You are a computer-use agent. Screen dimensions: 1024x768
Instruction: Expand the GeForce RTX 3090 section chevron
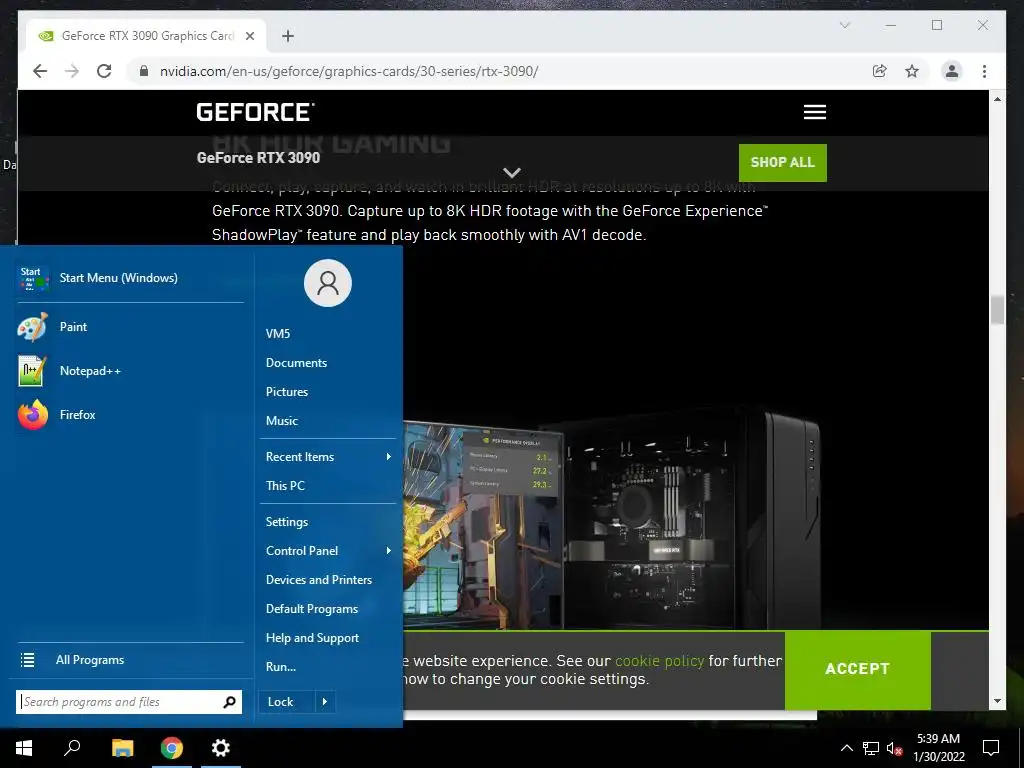coord(512,172)
